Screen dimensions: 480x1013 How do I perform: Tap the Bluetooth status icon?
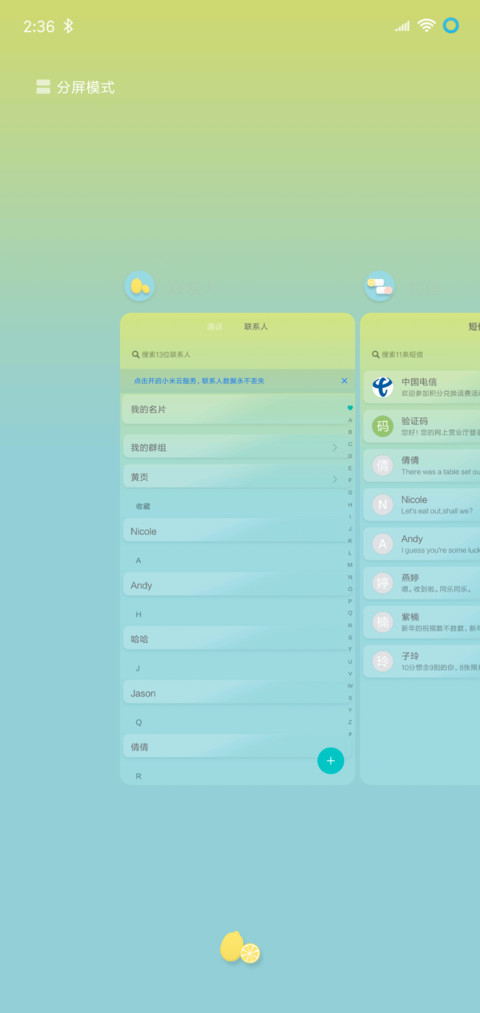(68, 26)
